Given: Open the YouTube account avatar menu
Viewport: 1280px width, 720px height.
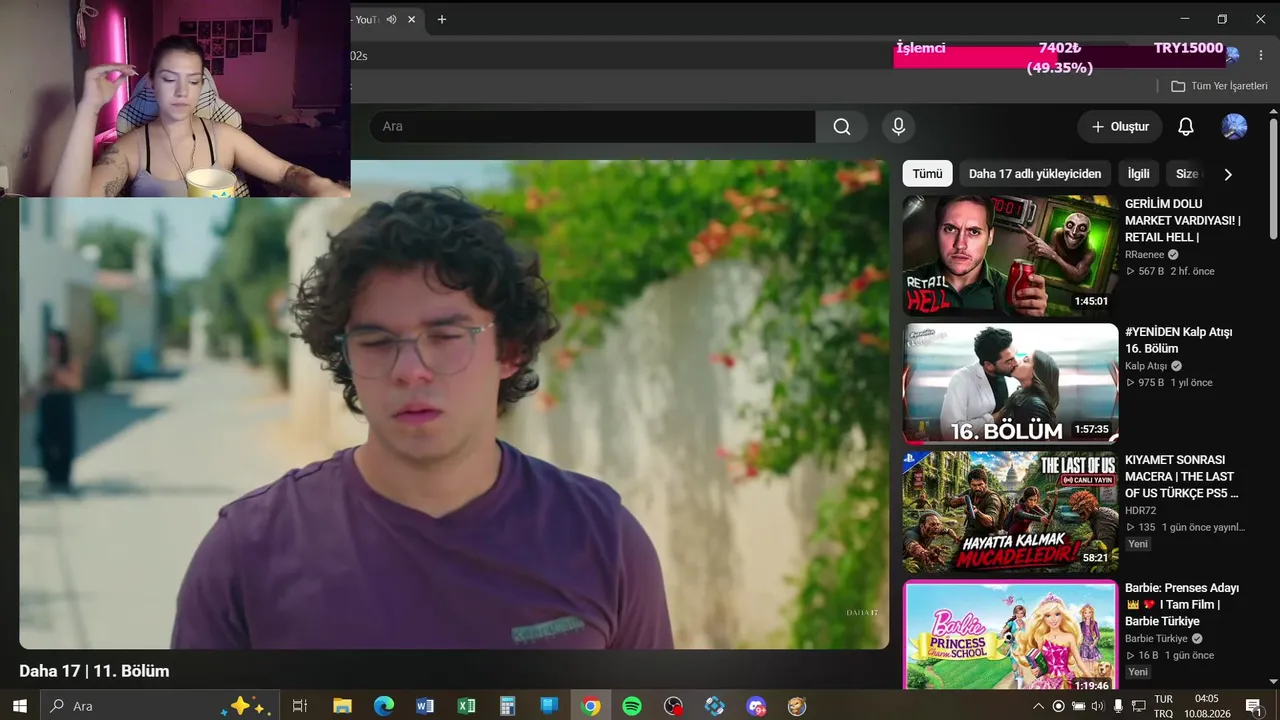Looking at the screenshot, I should tap(1234, 127).
